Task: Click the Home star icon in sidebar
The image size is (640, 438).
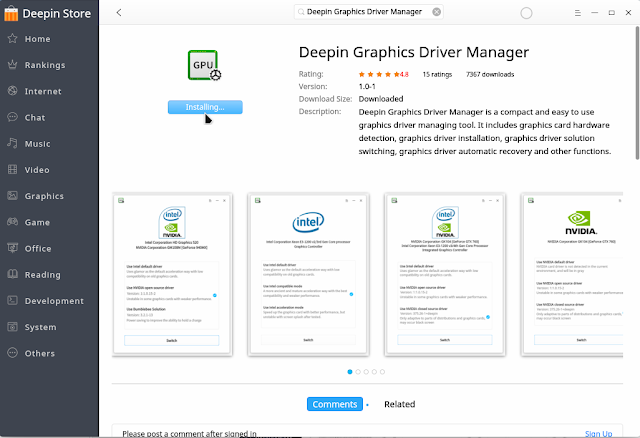Action: (x=13, y=38)
